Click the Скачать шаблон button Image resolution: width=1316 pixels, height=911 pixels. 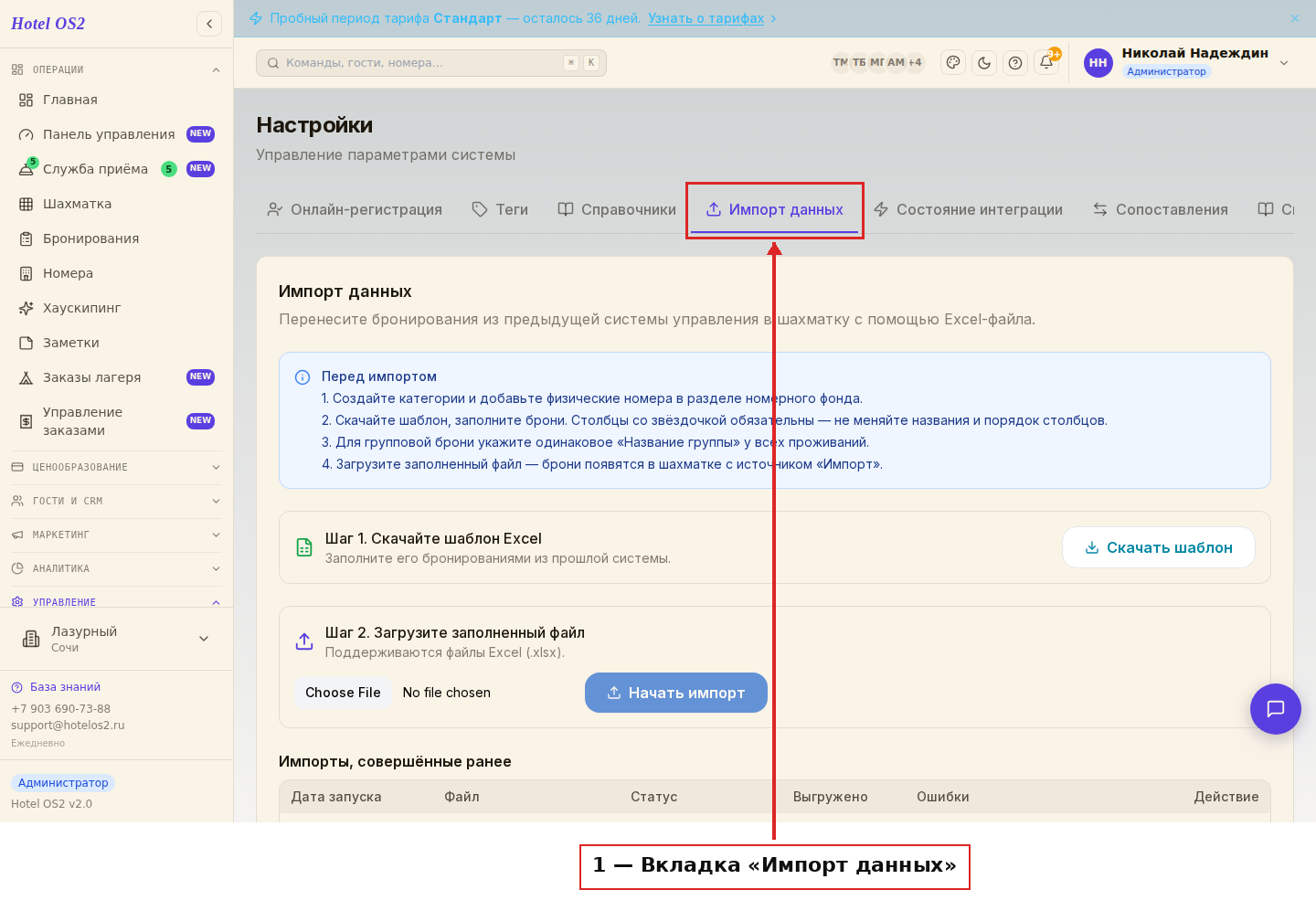pyautogui.click(x=1159, y=547)
